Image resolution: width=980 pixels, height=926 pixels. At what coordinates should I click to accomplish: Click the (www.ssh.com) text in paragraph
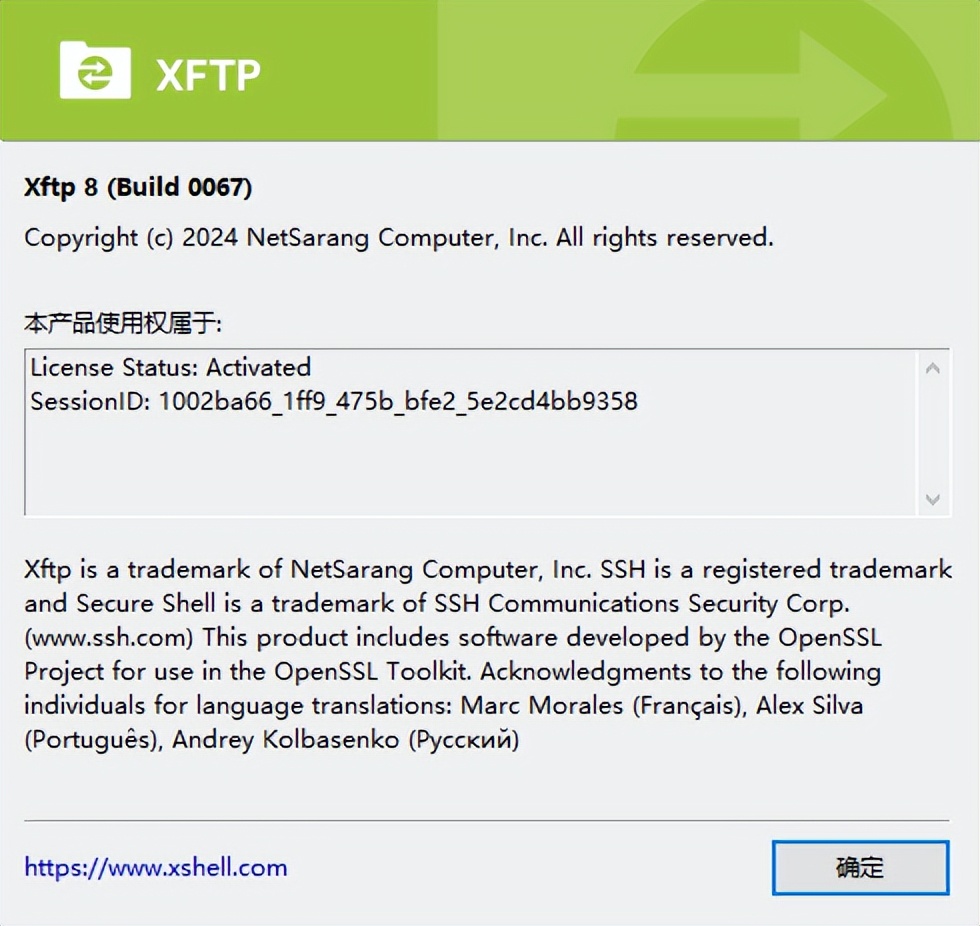click(x=109, y=637)
